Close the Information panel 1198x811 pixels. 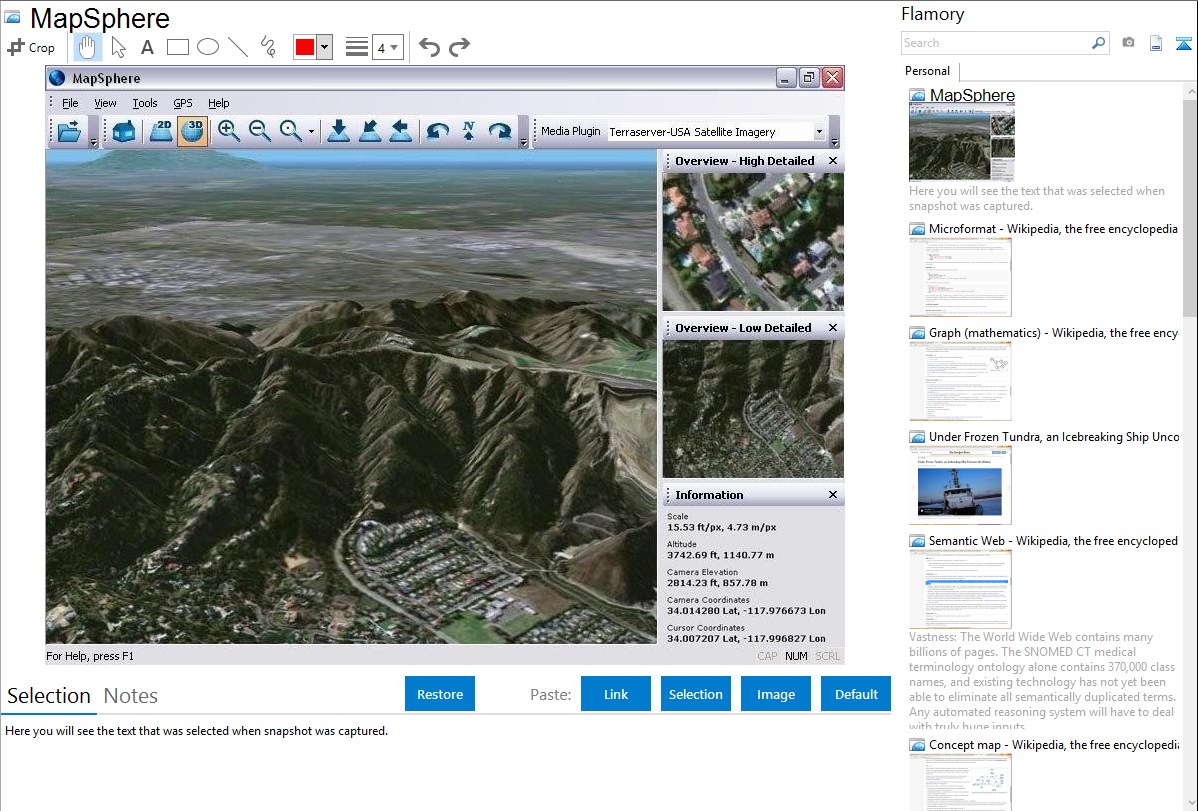pos(833,495)
